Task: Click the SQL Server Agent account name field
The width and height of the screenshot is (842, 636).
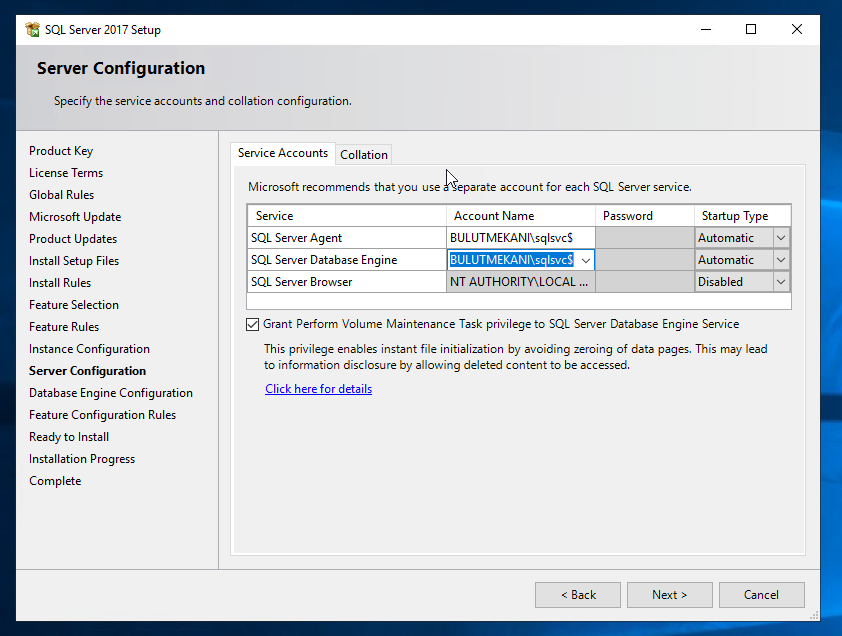Action: [x=520, y=238]
